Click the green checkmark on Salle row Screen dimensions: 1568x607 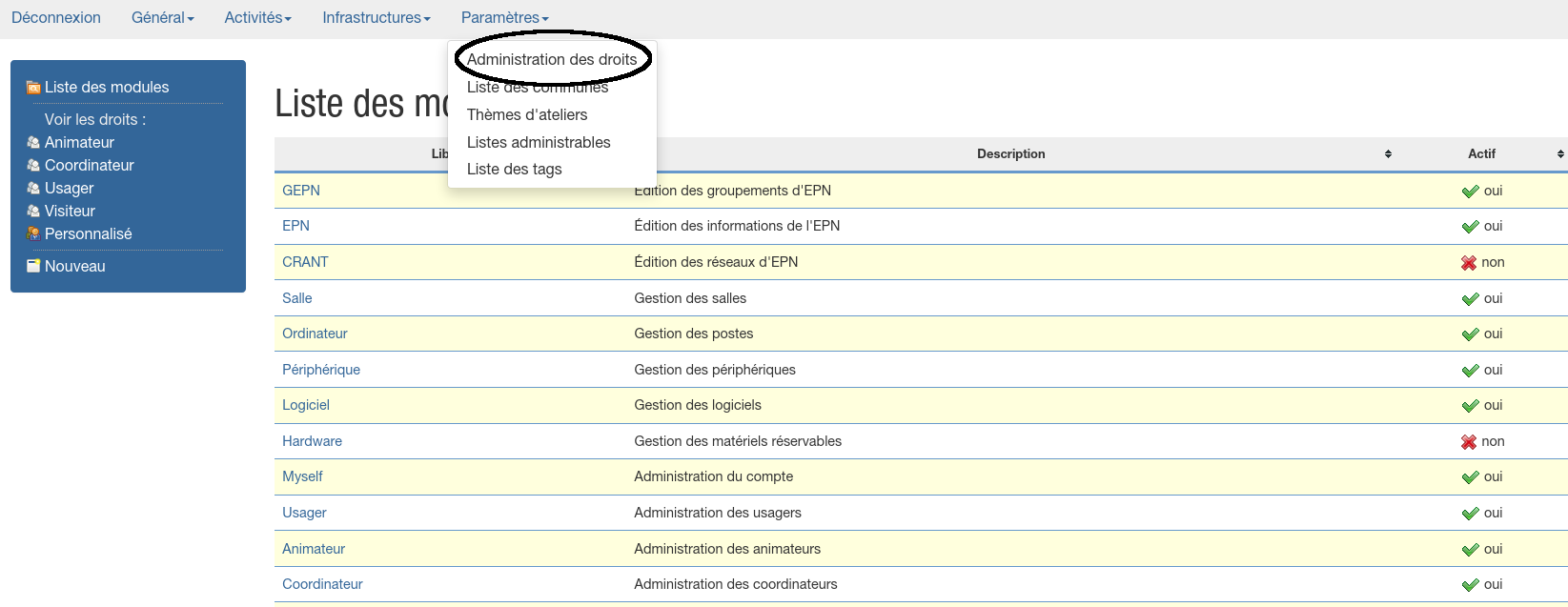click(x=1470, y=299)
